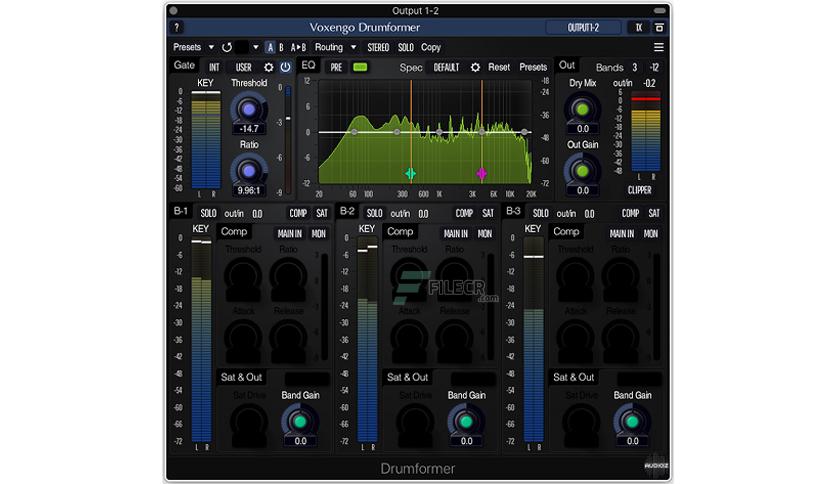Toggle B-1 MON key monitor button
The width and height of the screenshot is (836, 484).
click(x=319, y=233)
